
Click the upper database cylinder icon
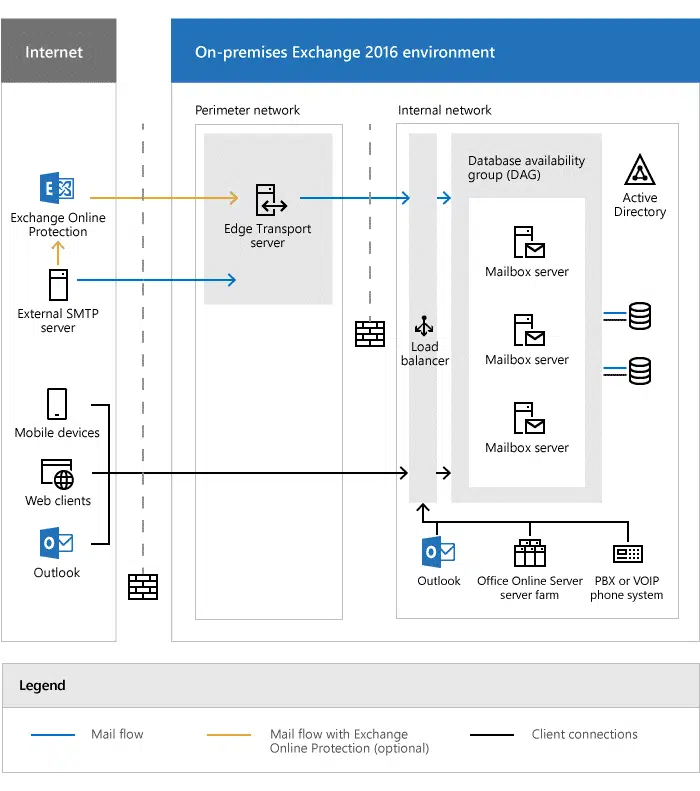pyautogui.click(x=640, y=317)
